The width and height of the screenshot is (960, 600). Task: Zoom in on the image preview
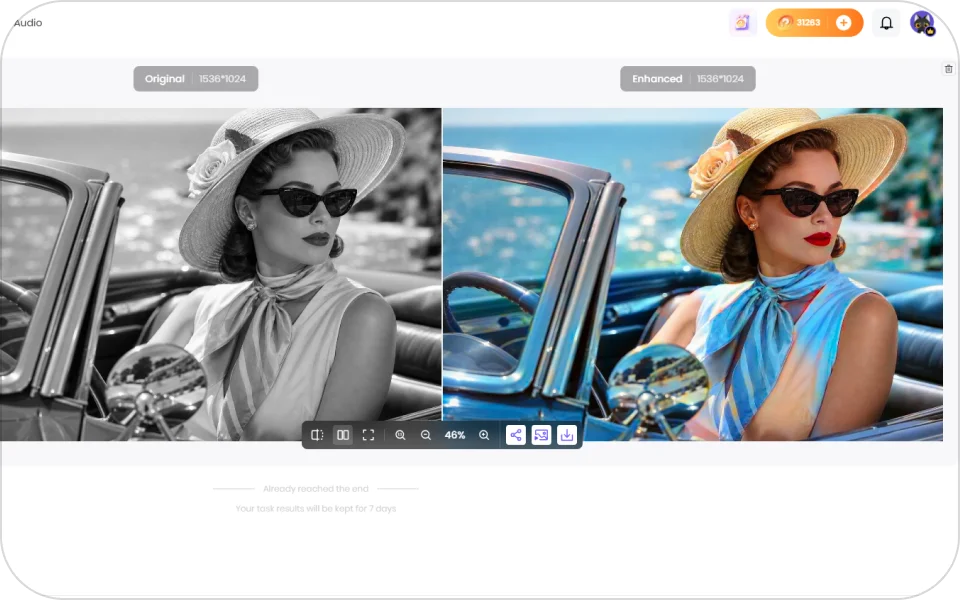click(484, 435)
